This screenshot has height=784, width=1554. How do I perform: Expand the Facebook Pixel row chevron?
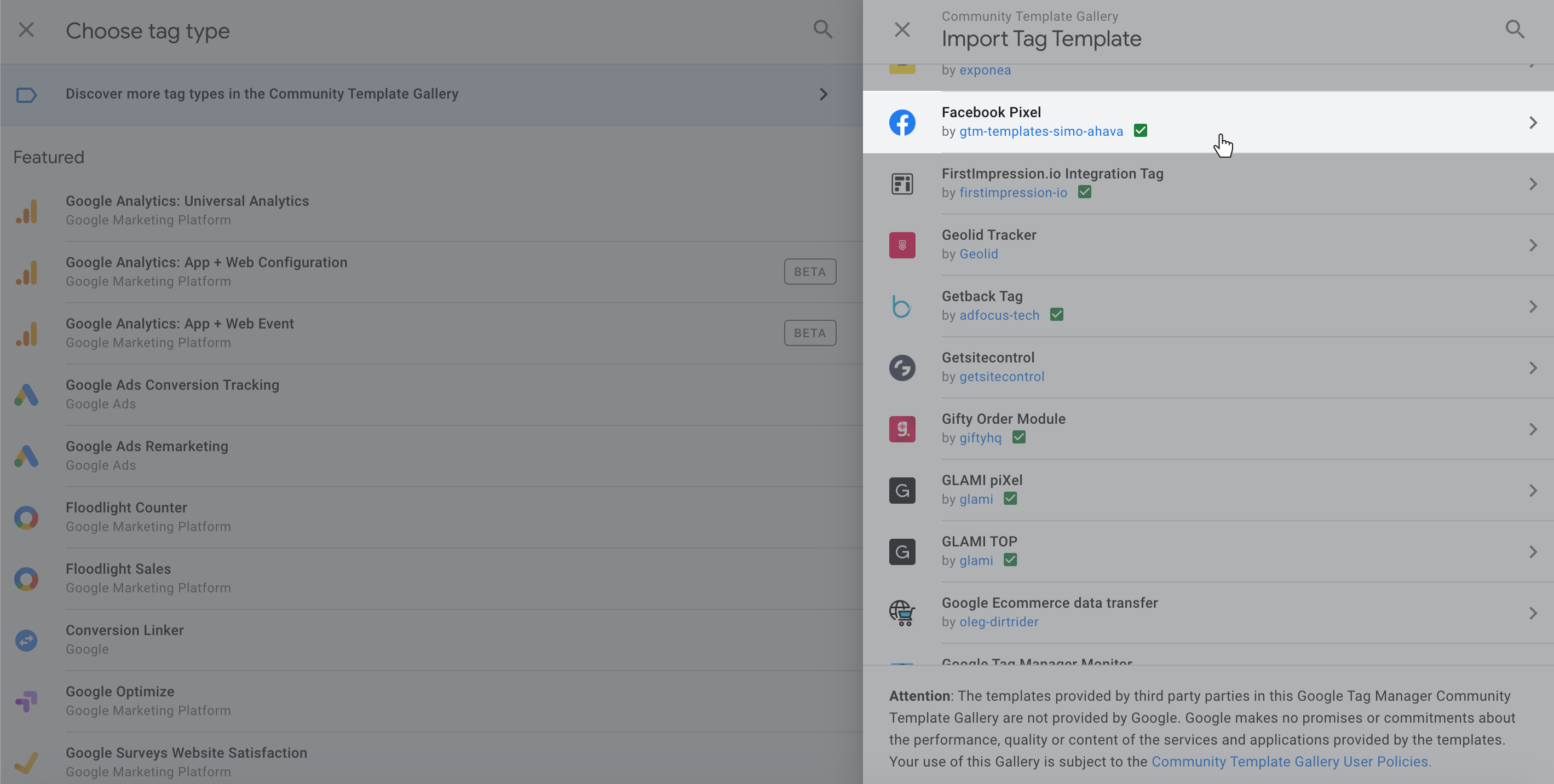(x=1533, y=123)
